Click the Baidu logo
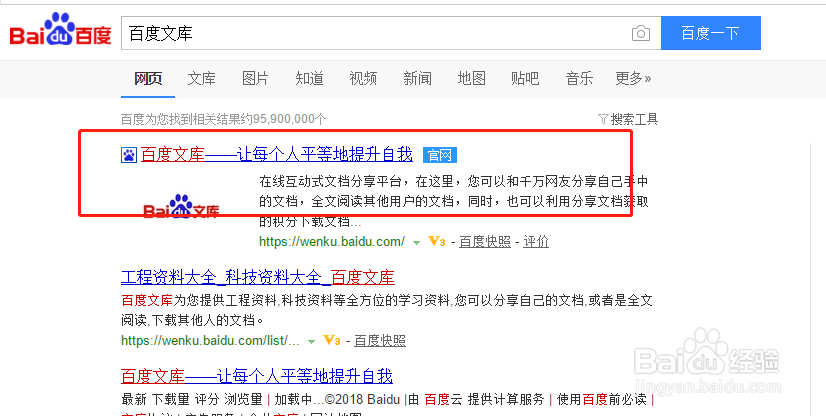Screen dimensions: 826x416 [x=61, y=31]
